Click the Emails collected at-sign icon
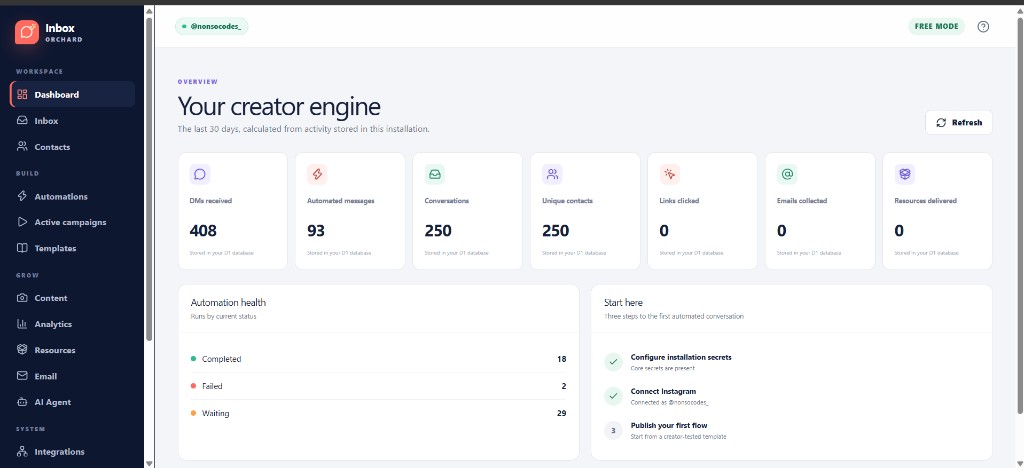Screen dimensions: 1024x468 (788, 174)
